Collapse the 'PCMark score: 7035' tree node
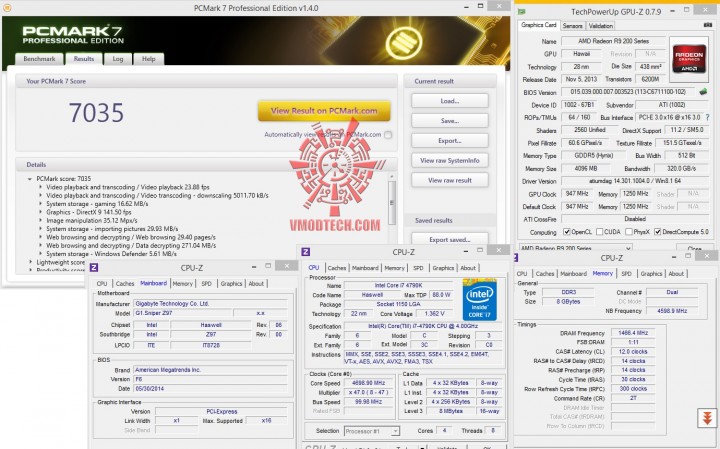This screenshot has height=449, width=720. tap(30, 179)
